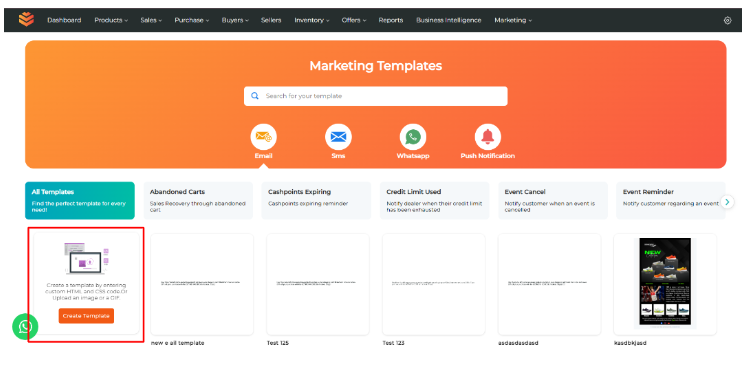
Task: Open the Reports link in navbar
Action: tap(391, 20)
